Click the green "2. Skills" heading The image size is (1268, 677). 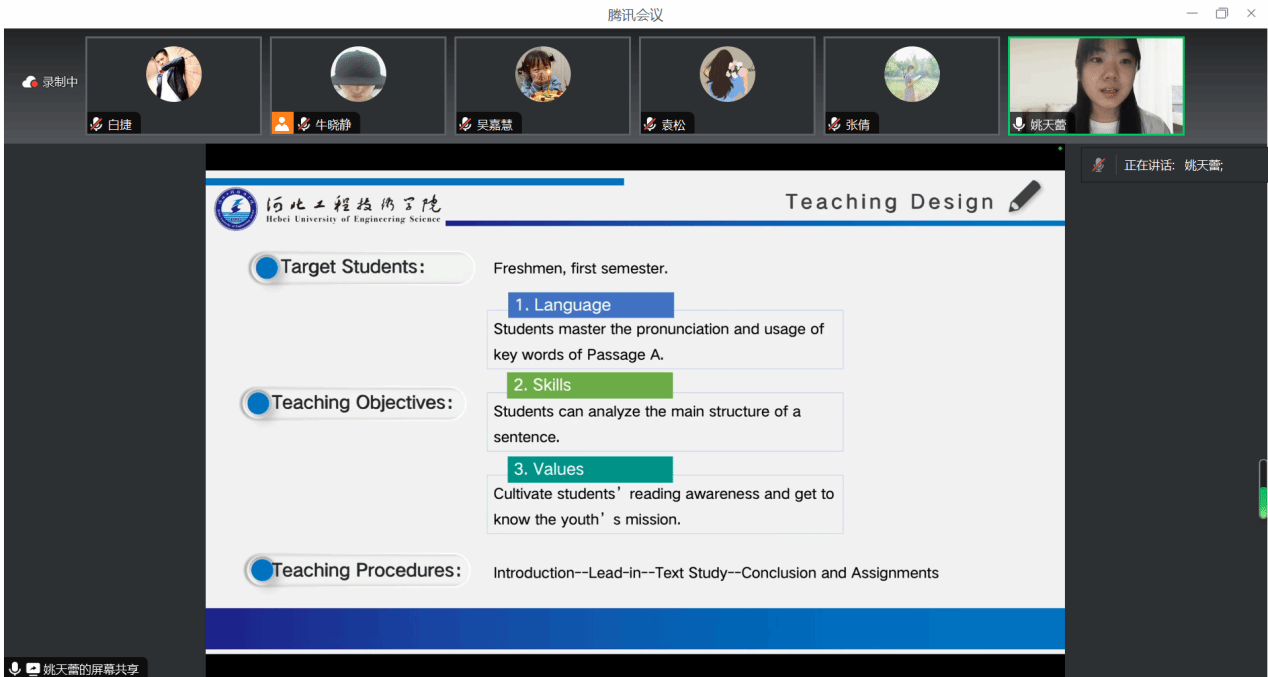click(x=589, y=385)
